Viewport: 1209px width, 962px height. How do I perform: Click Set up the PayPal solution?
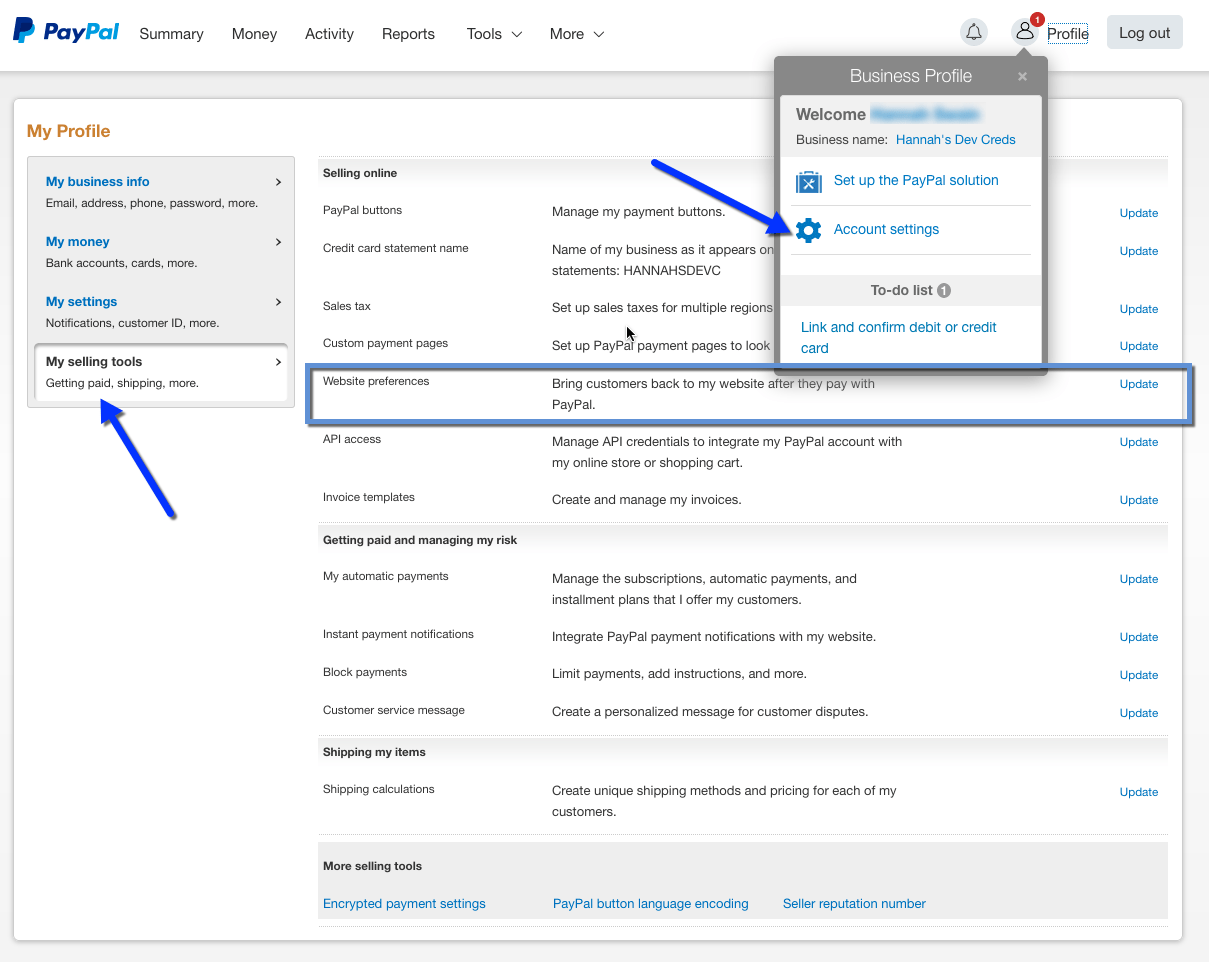point(916,181)
